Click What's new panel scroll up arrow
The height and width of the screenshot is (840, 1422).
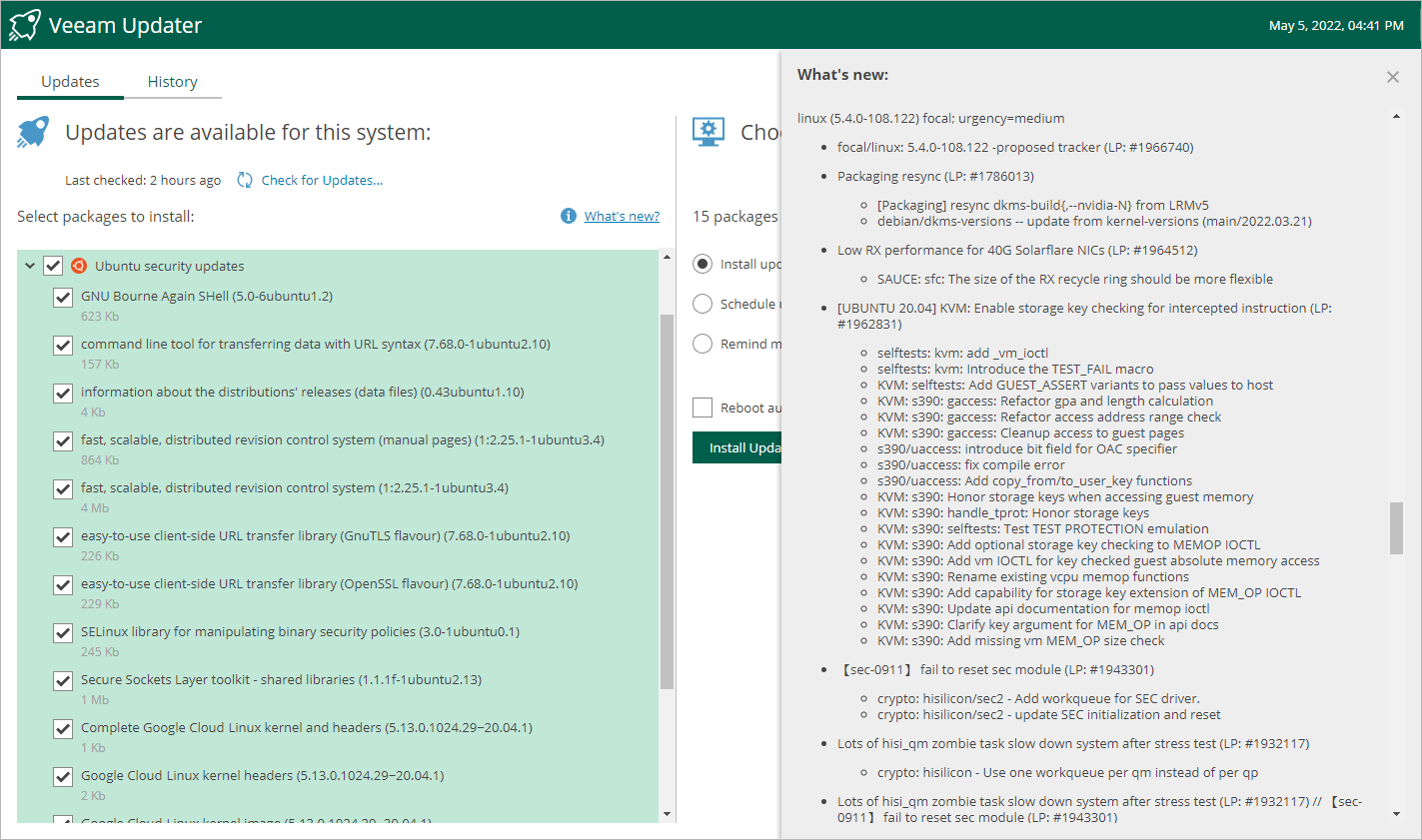coord(1396,117)
